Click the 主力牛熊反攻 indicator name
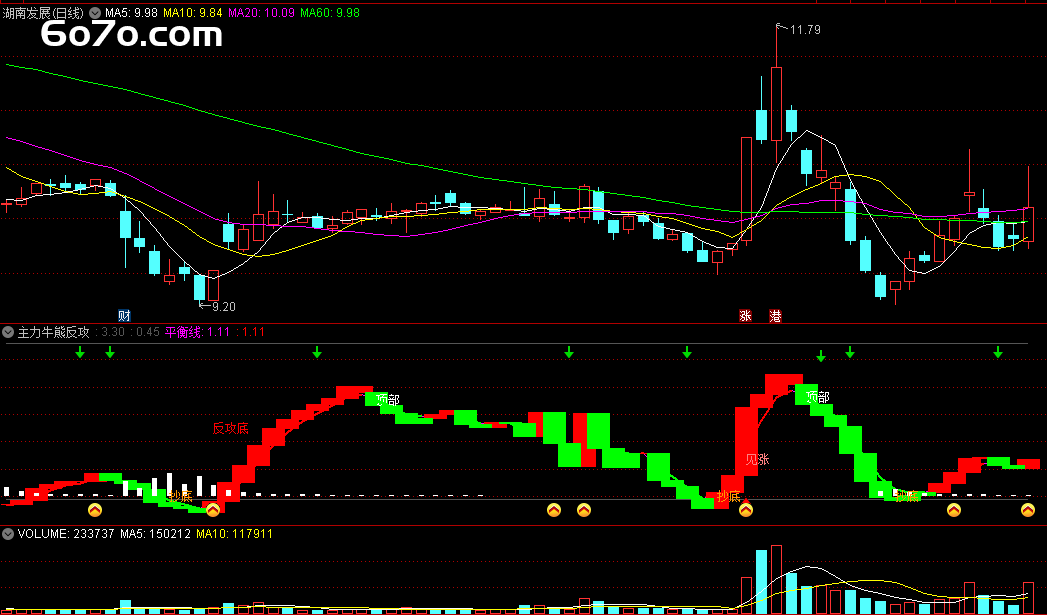1047x615 pixels. tap(53, 332)
